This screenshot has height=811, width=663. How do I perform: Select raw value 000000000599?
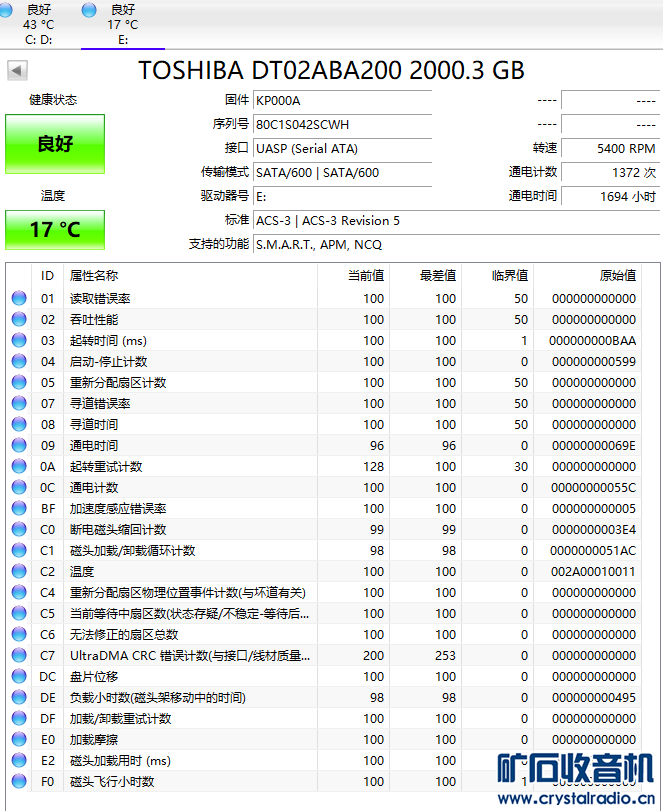click(594, 362)
